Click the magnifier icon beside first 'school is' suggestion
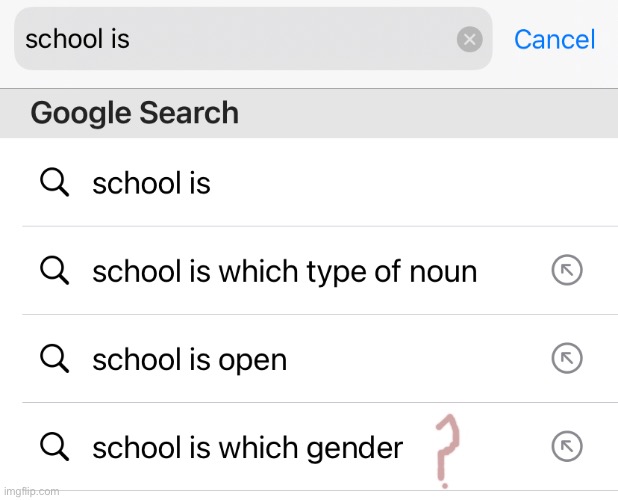618x500 pixels. coord(54,183)
